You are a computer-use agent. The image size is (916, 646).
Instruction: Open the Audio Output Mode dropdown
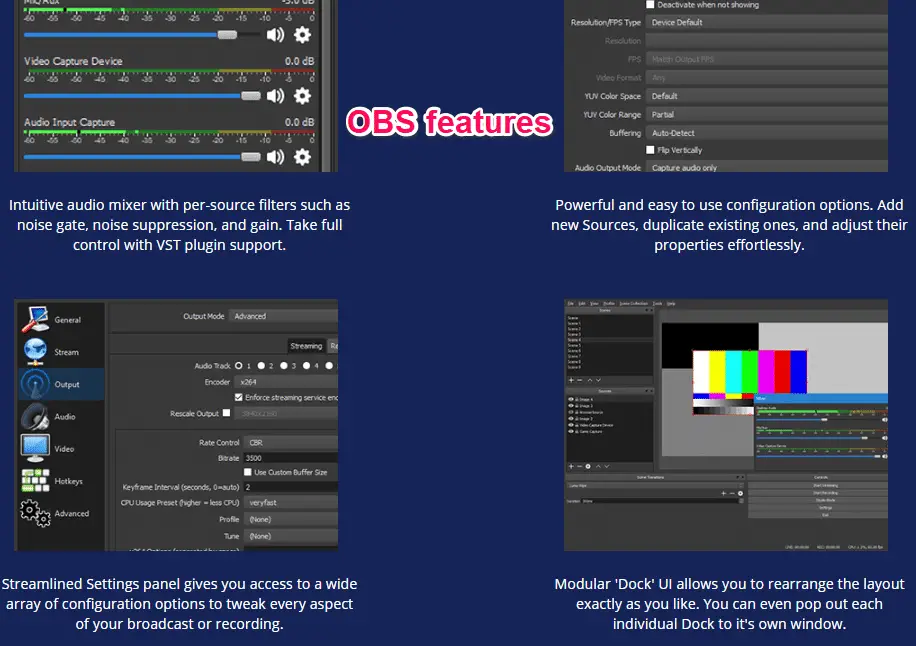767,167
